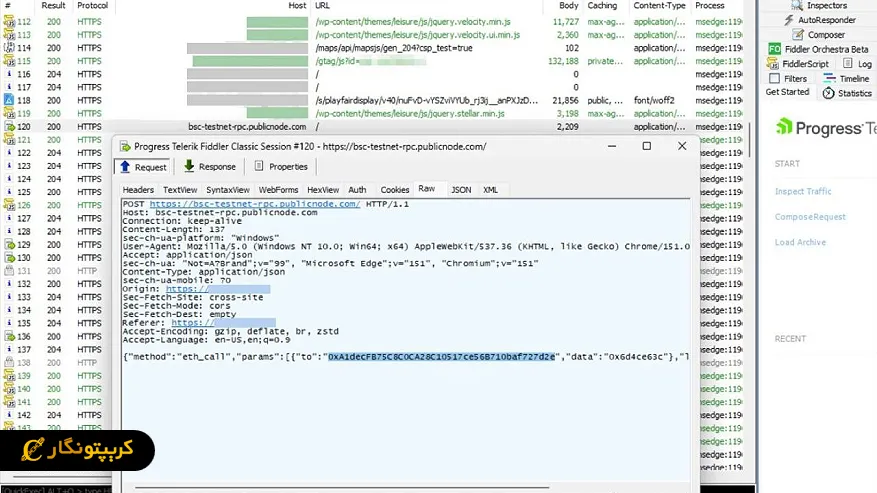Image resolution: width=877 pixels, height=493 pixels.
Task: Select the XML tab
Action: (491, 190)
